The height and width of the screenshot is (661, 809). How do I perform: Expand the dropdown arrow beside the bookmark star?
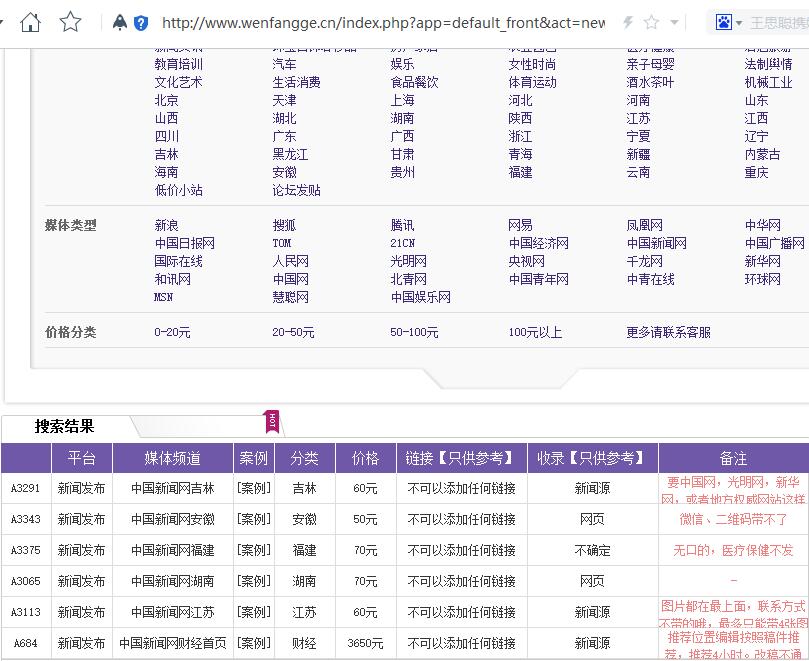[x=674, y=23]
